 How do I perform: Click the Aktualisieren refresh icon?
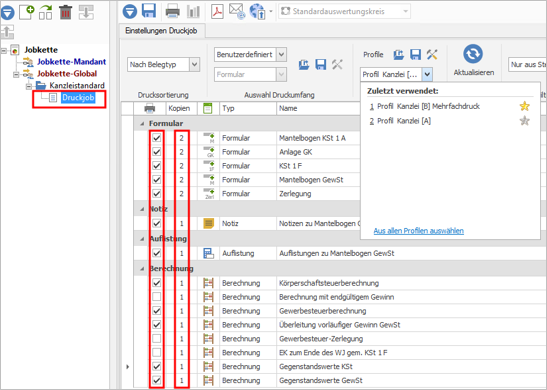pos(473,54)
